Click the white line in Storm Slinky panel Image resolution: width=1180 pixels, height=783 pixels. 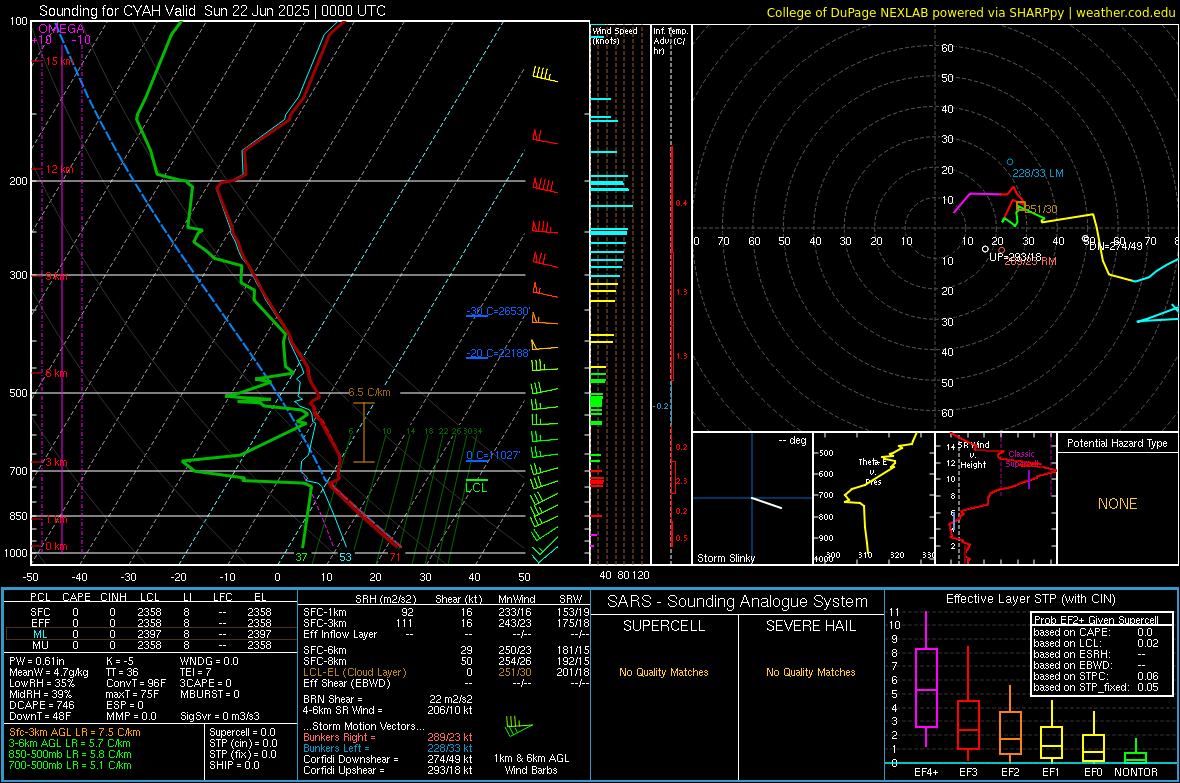[767, 503]
